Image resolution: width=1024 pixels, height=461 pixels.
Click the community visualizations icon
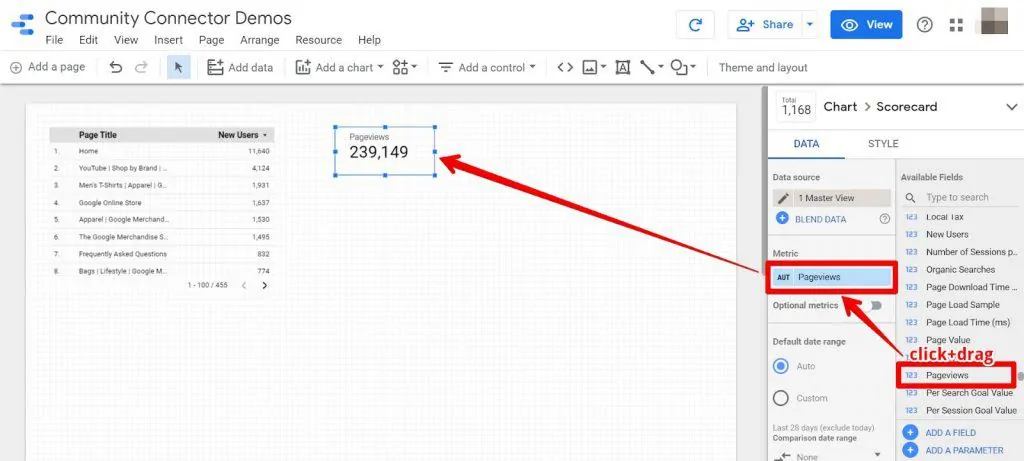pos(400,67)
